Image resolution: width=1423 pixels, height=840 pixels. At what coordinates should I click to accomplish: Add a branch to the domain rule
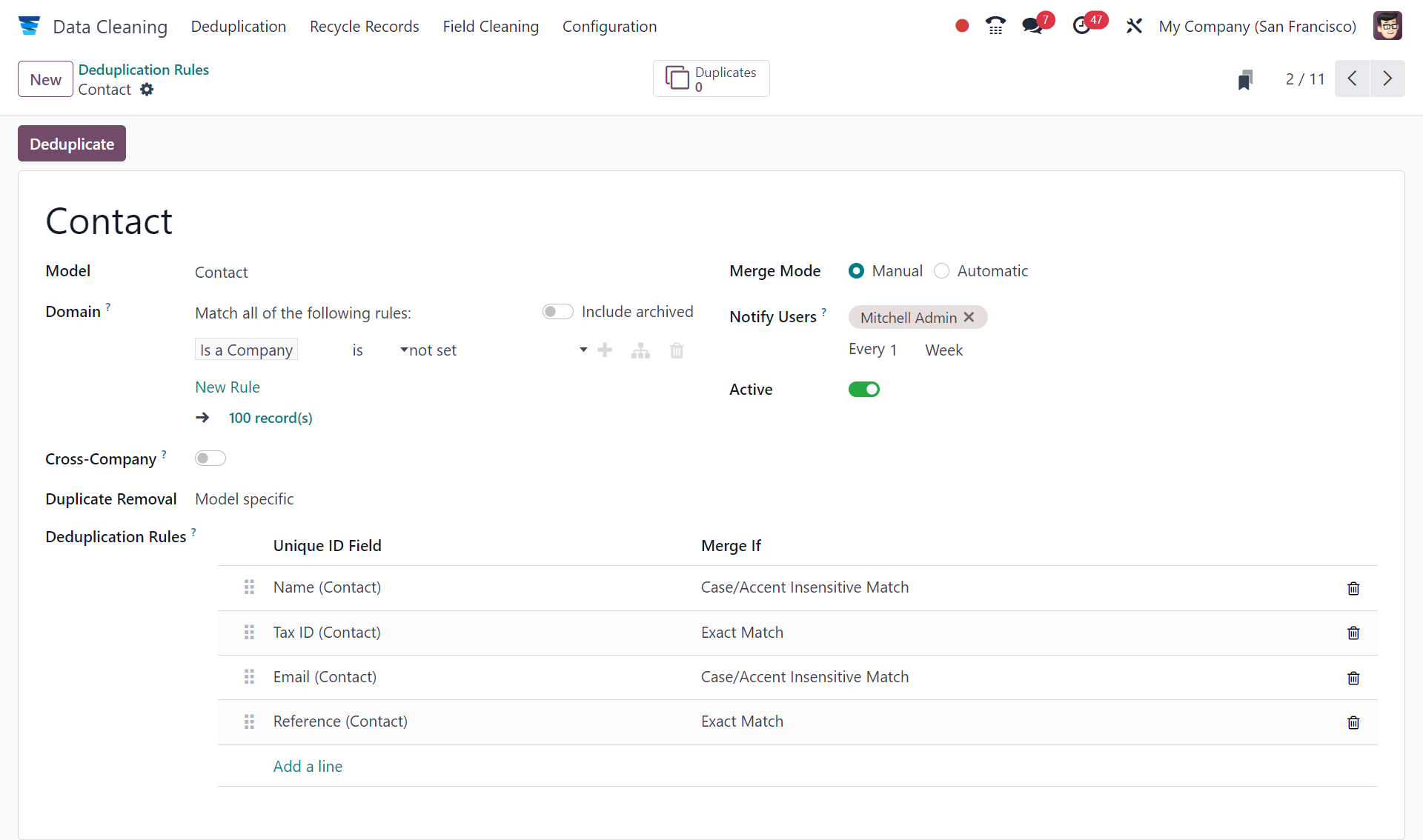pyautogui.click(x=640, y=350)
